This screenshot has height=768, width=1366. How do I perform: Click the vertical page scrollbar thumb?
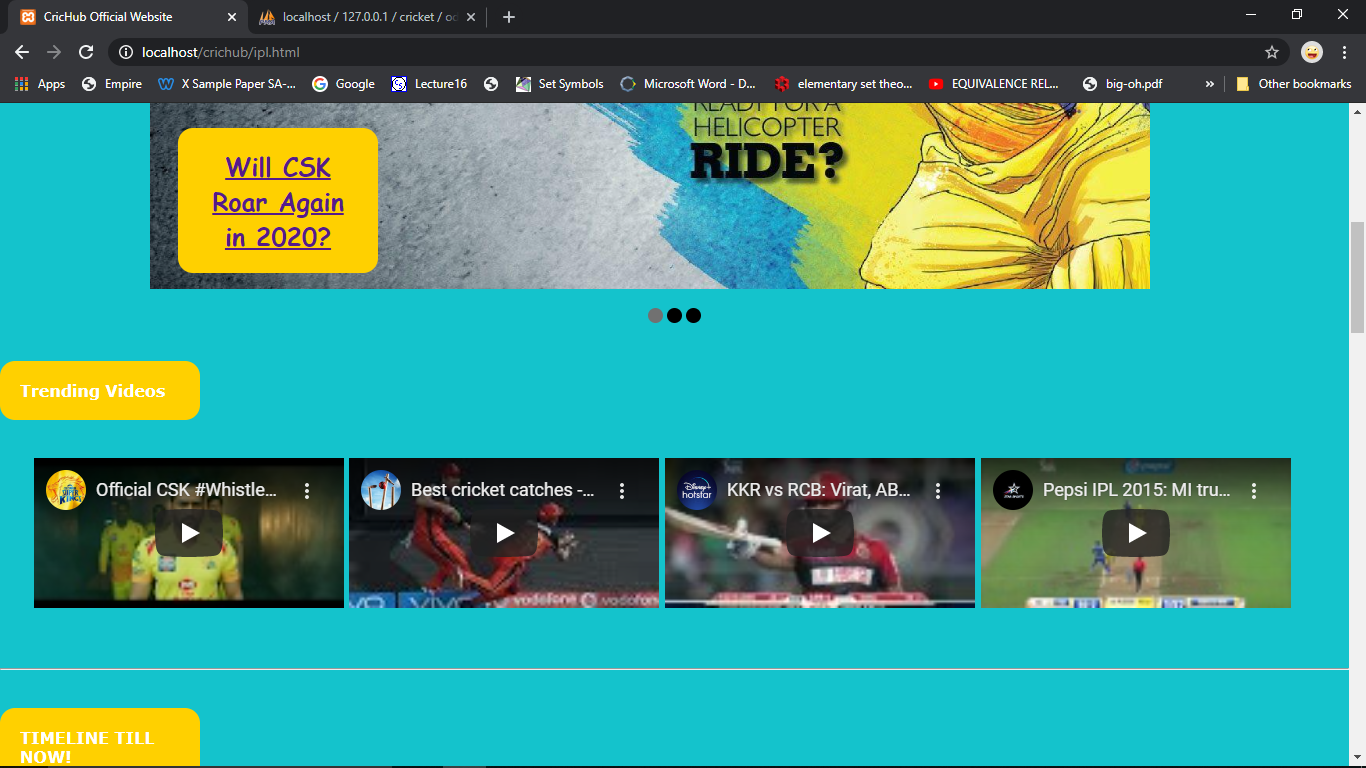[1357, 277]
